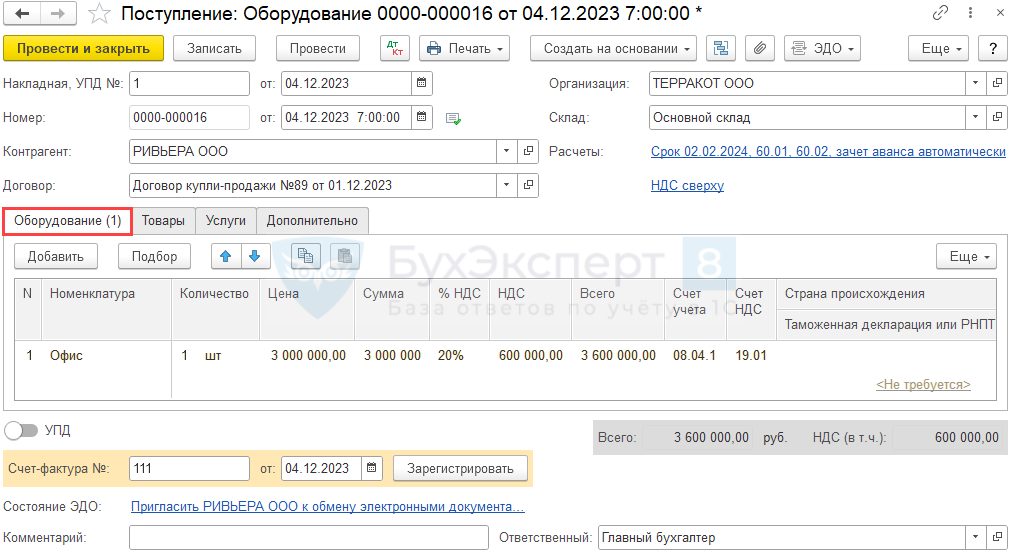Click the Комментарий input field

point(308,538)
